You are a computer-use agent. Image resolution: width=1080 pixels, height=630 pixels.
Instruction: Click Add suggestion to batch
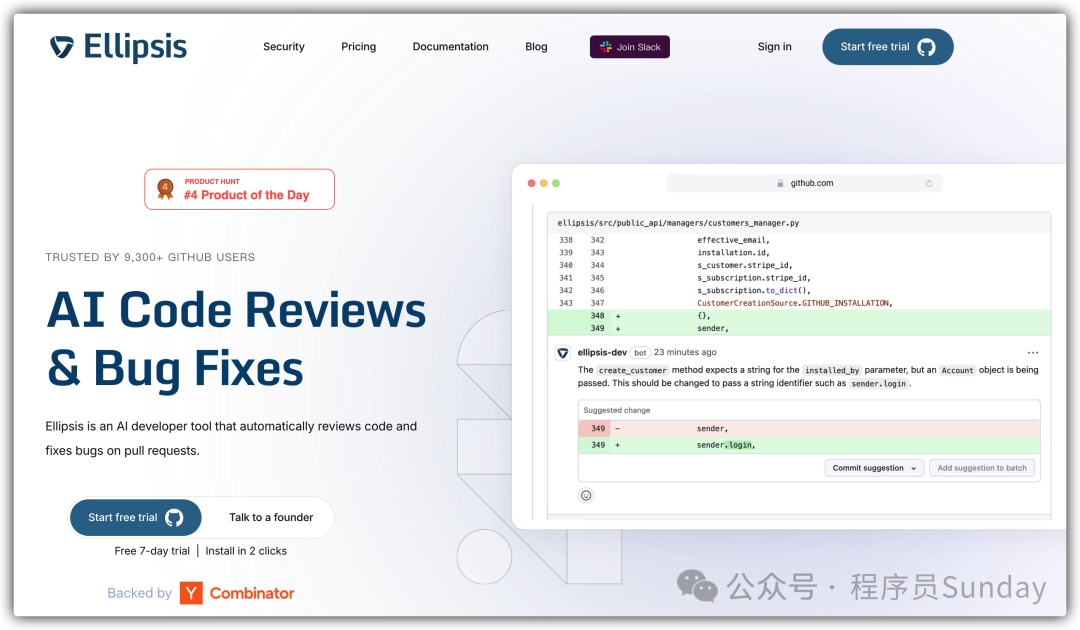click(x=982, y=468)
